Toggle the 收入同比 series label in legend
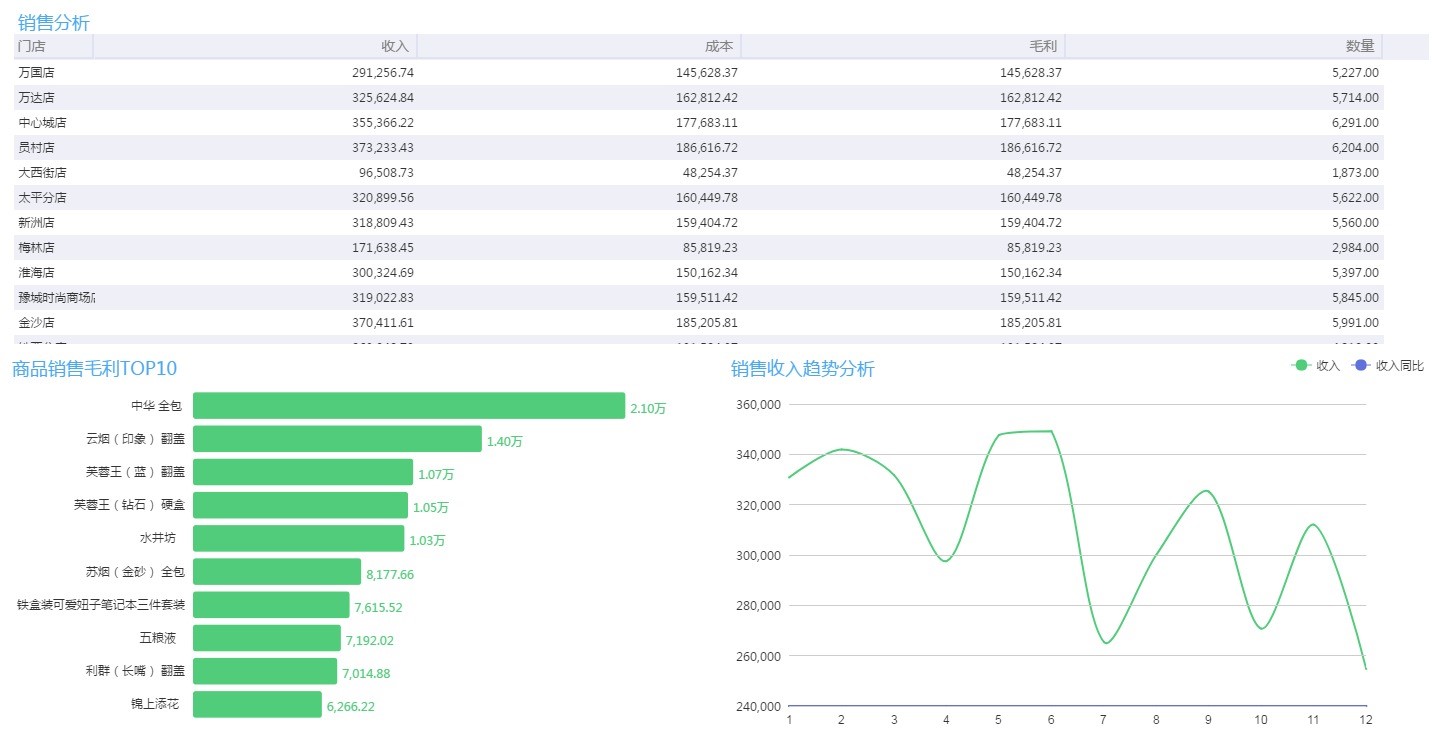Image resolution: width=1432 pixels, height=737 pixels. [1399, 366]
